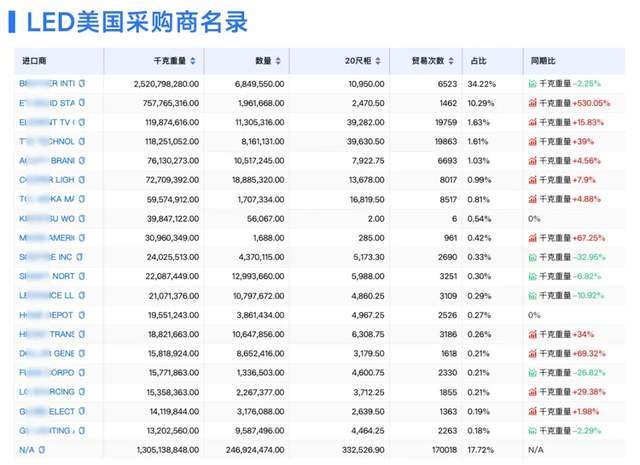The height and width of the screenshot is (465, 640).
Task: Select 数量 cell 18,885,320.00
Action: tap(258, 180)
